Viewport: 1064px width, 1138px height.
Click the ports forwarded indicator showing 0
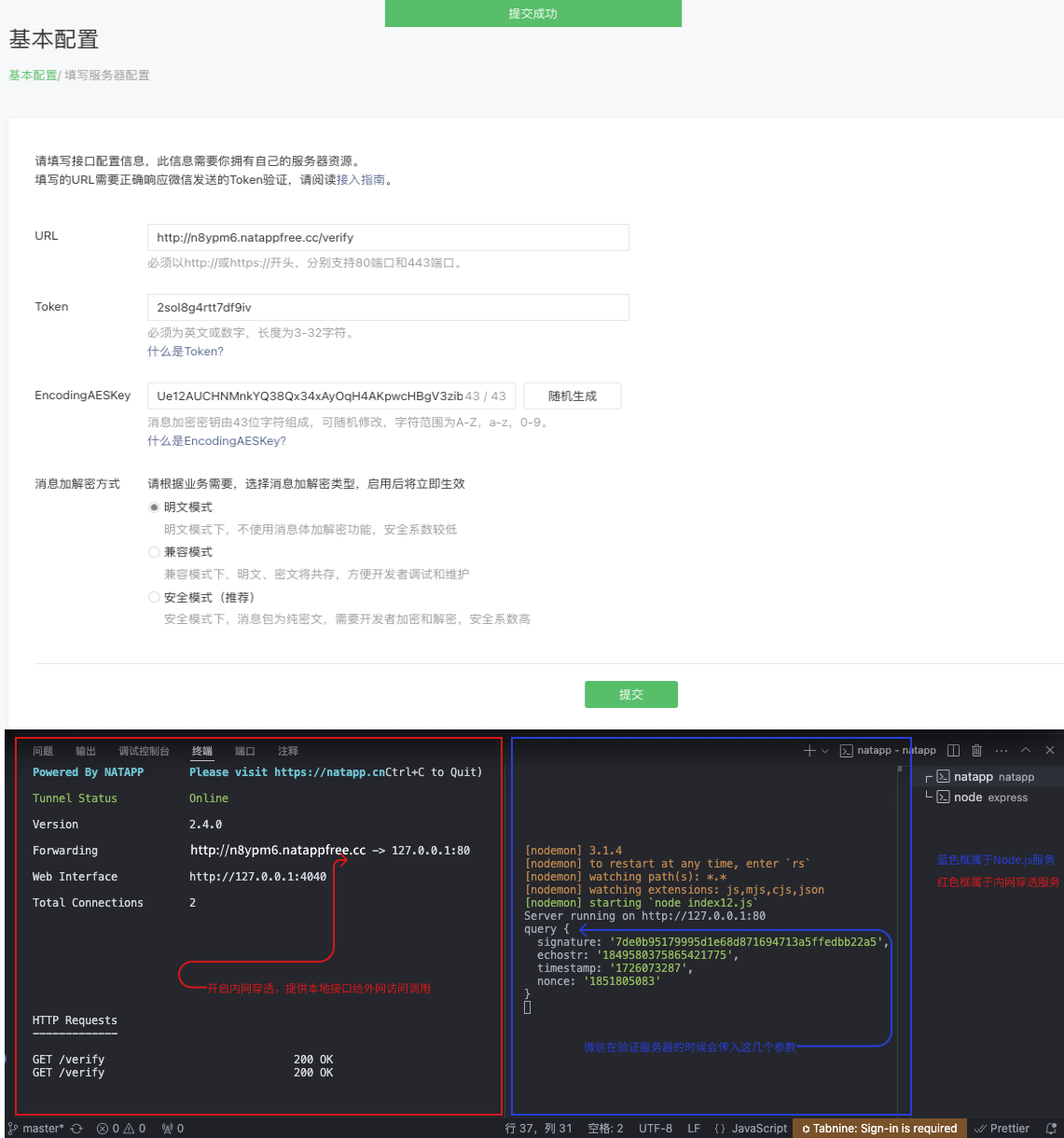coord(173,1129)
